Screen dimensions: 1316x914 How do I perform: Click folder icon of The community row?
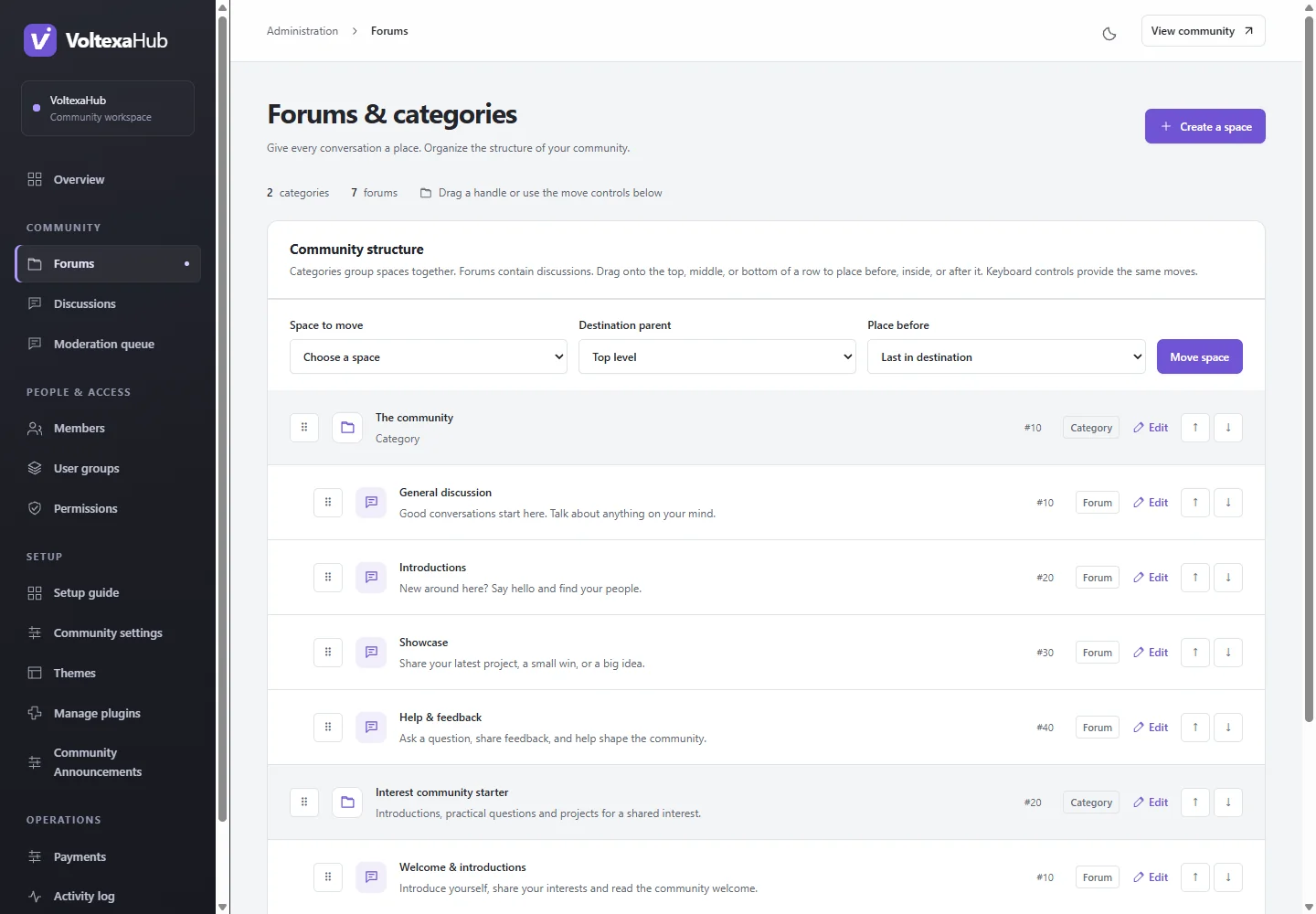(x=347, y=428)
